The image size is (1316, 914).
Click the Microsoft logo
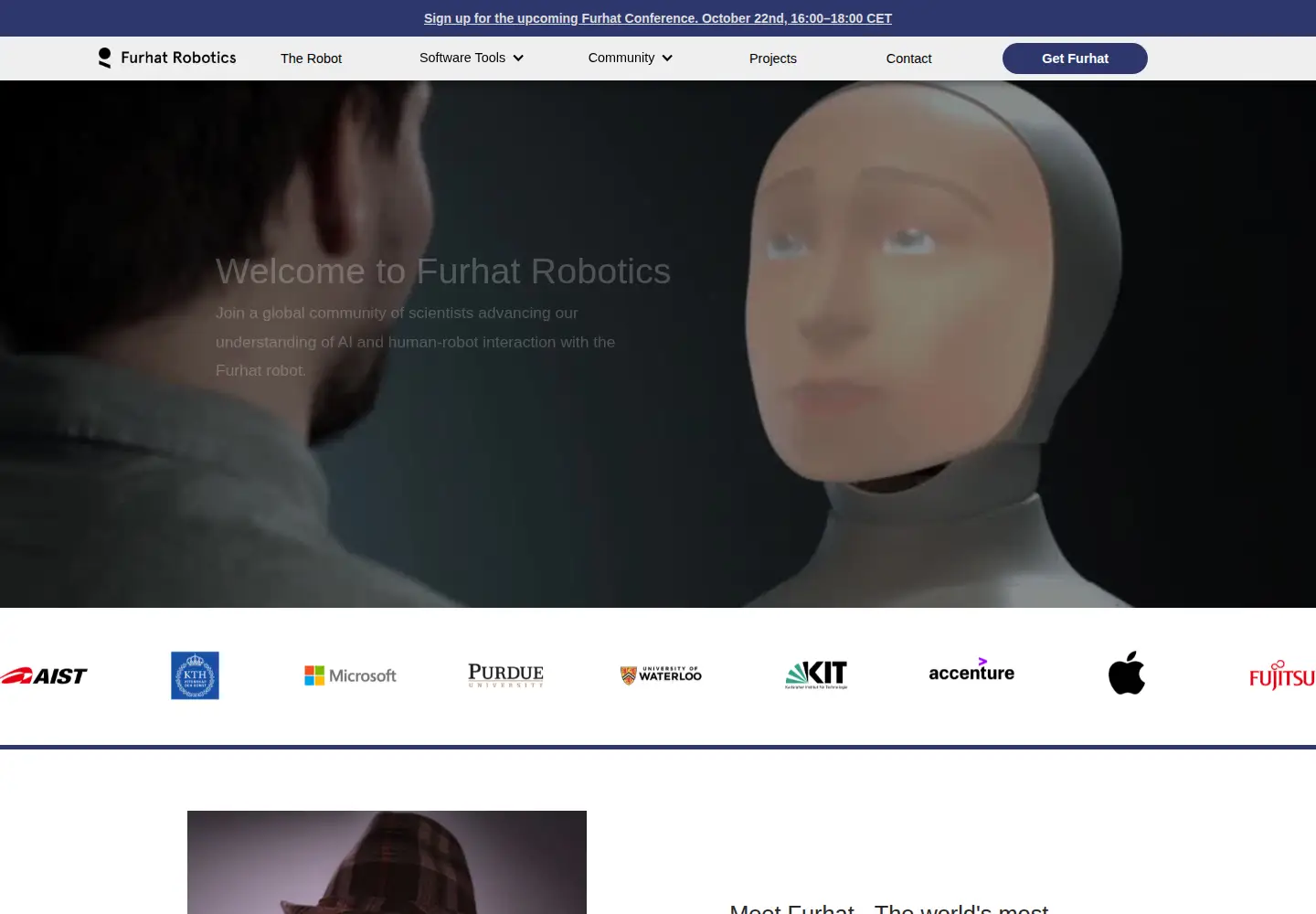pos(350,675)
